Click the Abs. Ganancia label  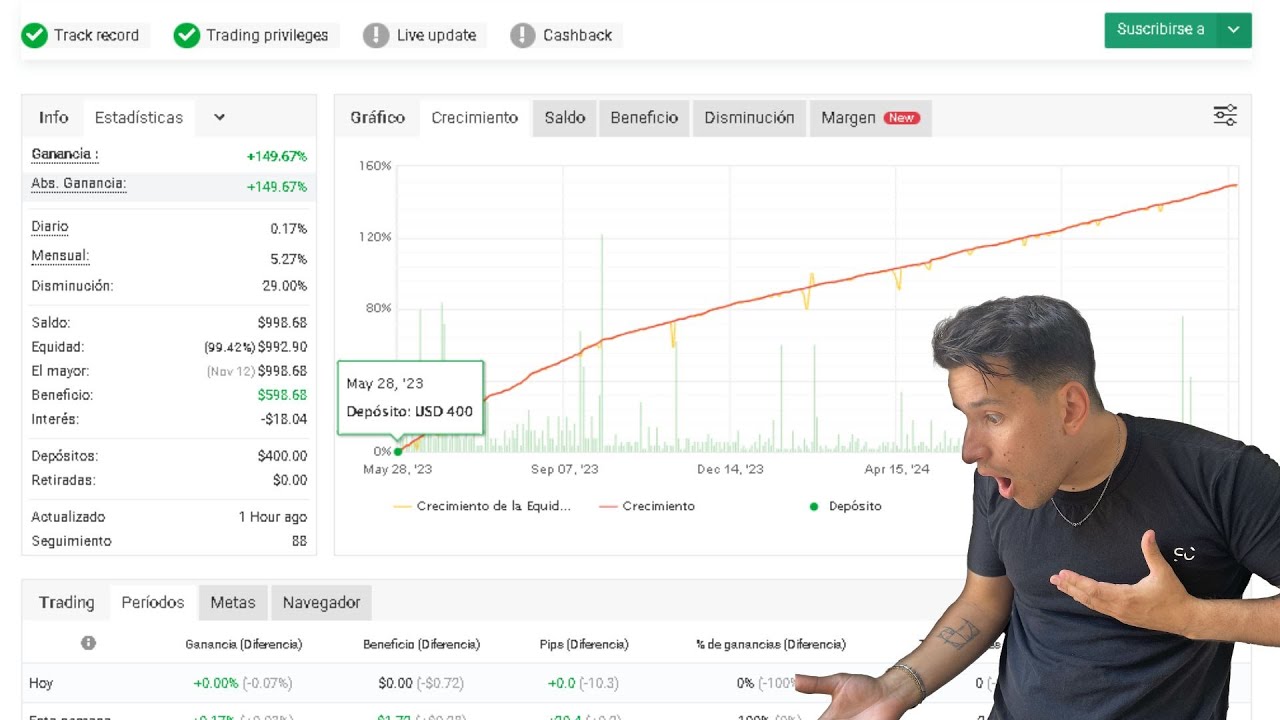coord(78,184)
